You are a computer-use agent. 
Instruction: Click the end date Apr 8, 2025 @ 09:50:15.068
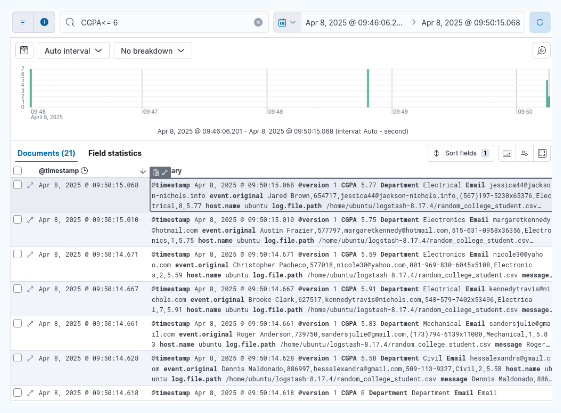tap(471, 23)
